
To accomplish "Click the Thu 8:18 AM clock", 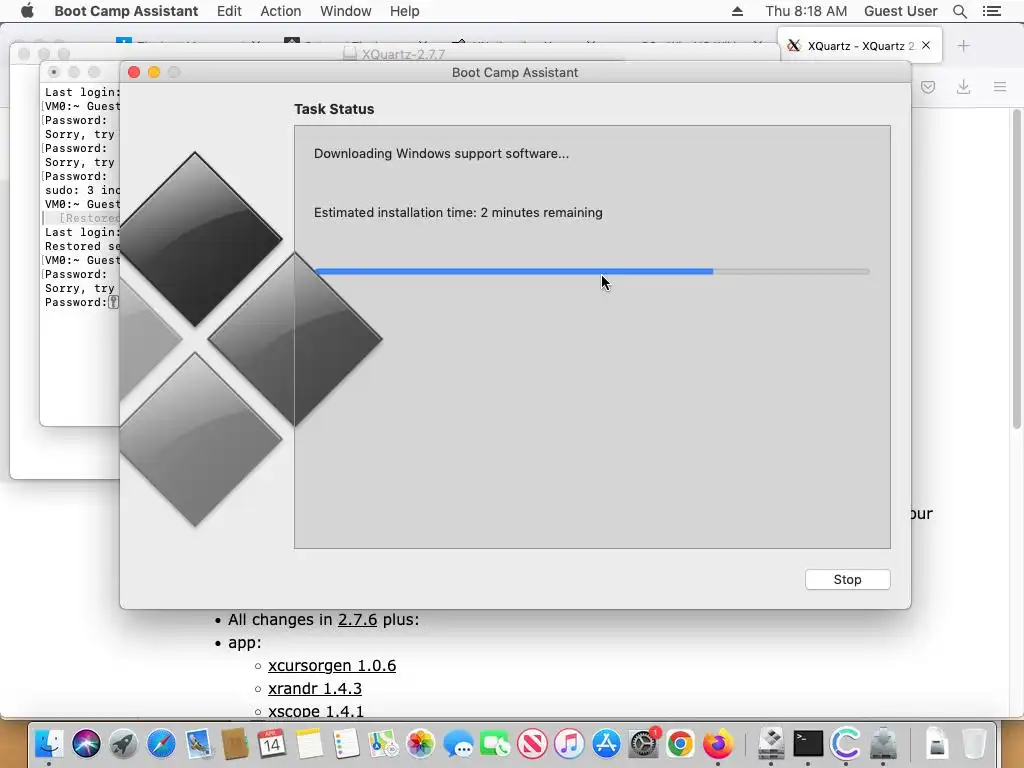I will point(806,11).
